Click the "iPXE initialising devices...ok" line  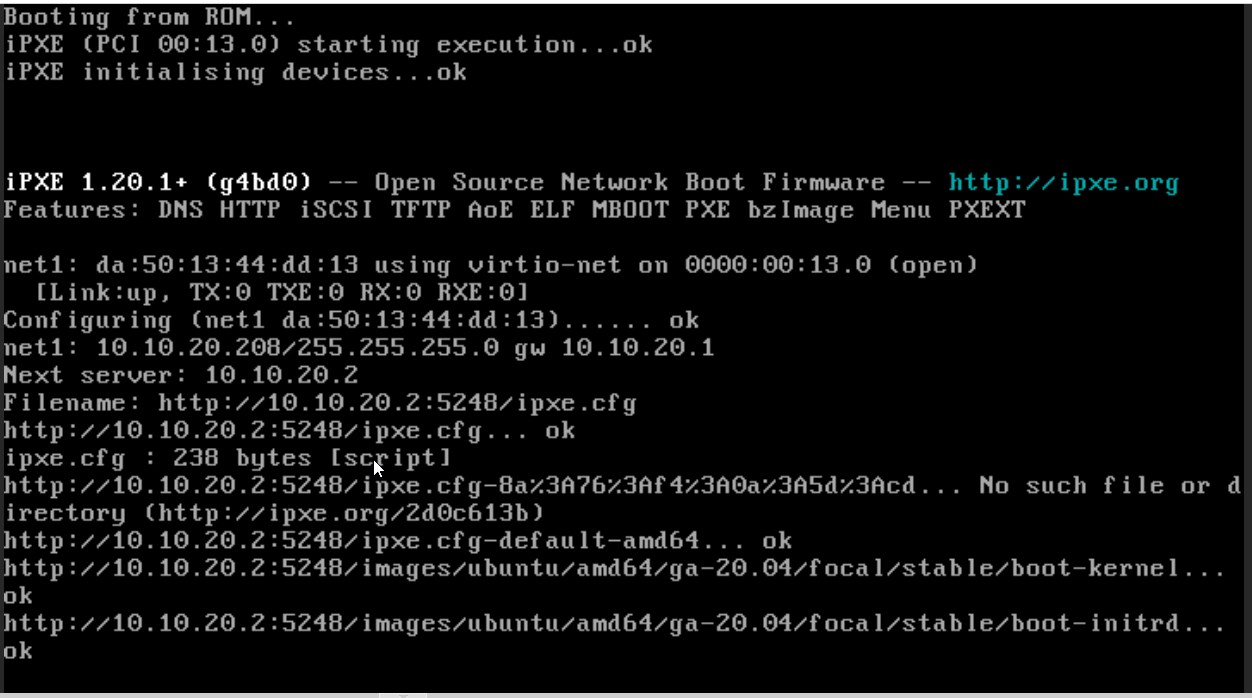tap(236, 72)
